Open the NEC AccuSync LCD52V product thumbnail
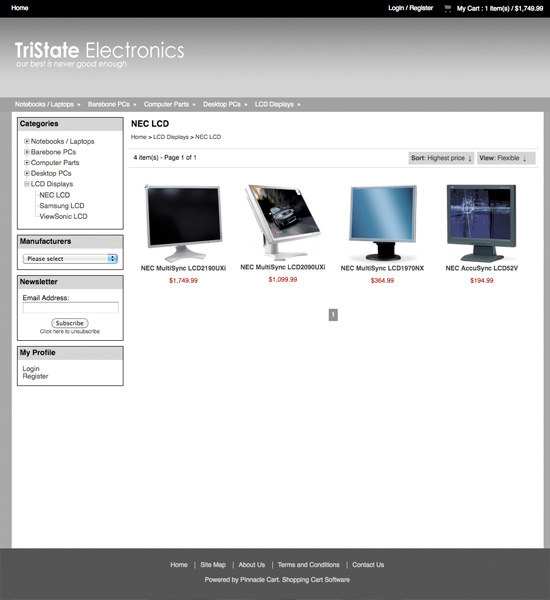Viewport: 550px width, 600px height. 481,223
